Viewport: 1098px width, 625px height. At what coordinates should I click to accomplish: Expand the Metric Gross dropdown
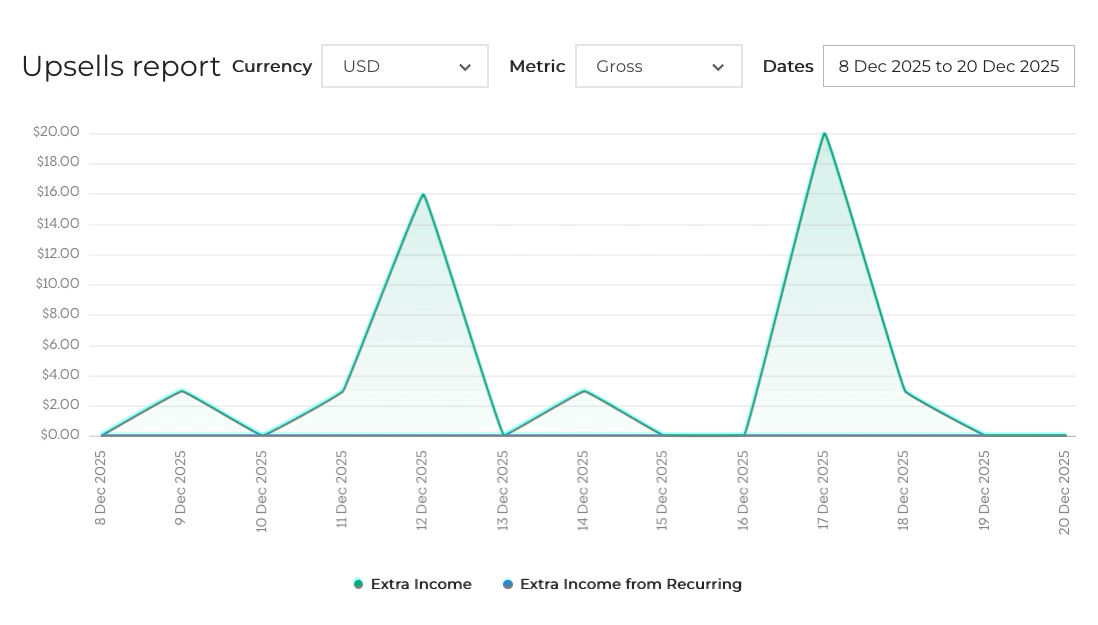click(x=658, y=66)
